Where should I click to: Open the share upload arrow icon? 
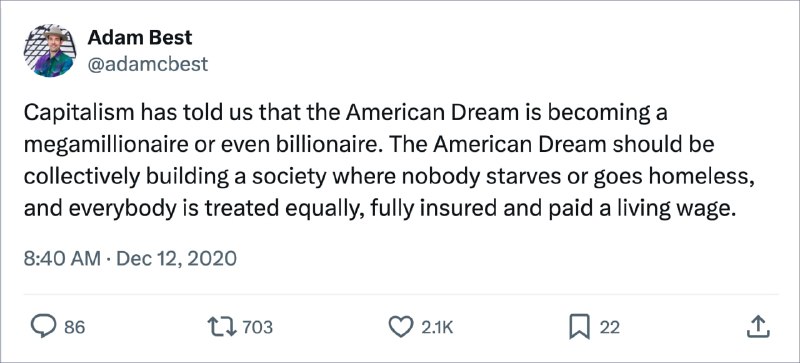(758, 327)
